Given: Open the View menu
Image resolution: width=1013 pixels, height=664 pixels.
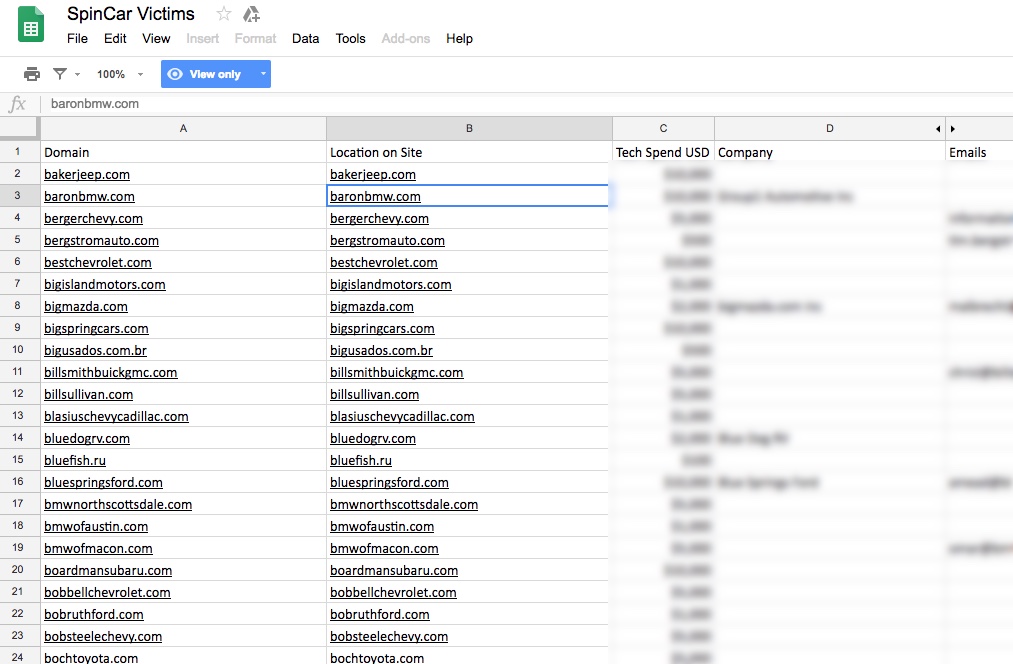Looking at the screenshot, I should click(x=156, y=39).
